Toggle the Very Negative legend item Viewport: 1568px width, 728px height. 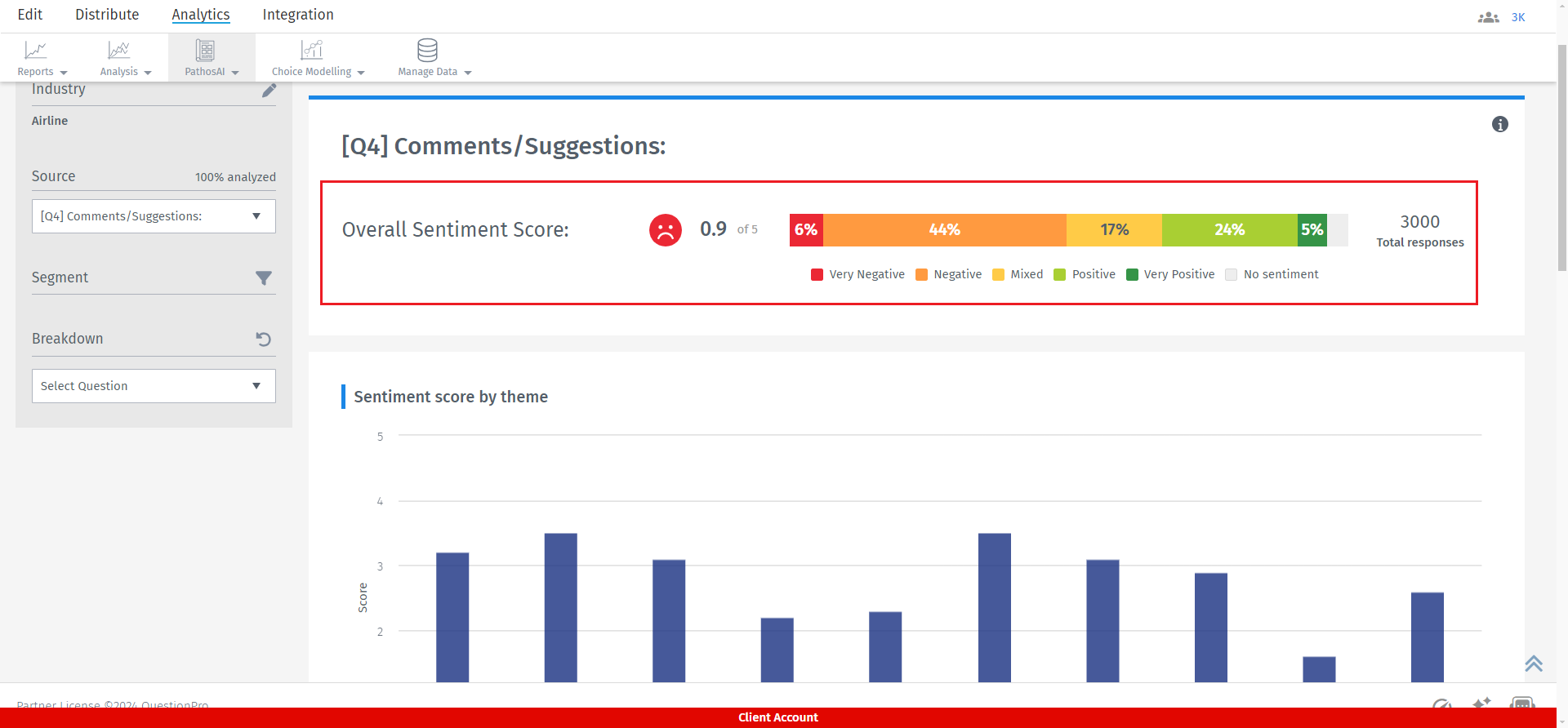coord(857,274)
